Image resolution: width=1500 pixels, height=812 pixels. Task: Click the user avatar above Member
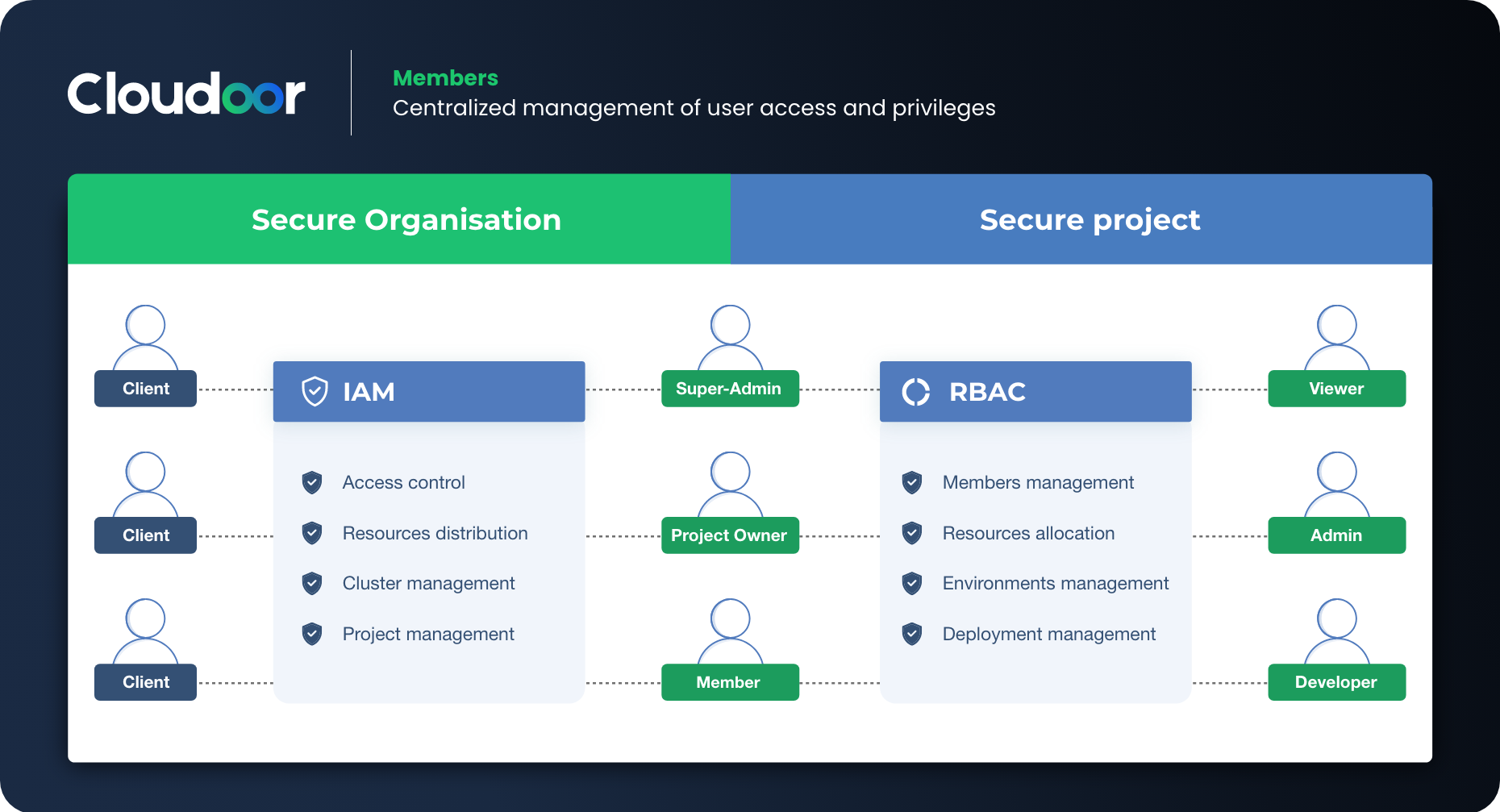click(x=730, y=631)
